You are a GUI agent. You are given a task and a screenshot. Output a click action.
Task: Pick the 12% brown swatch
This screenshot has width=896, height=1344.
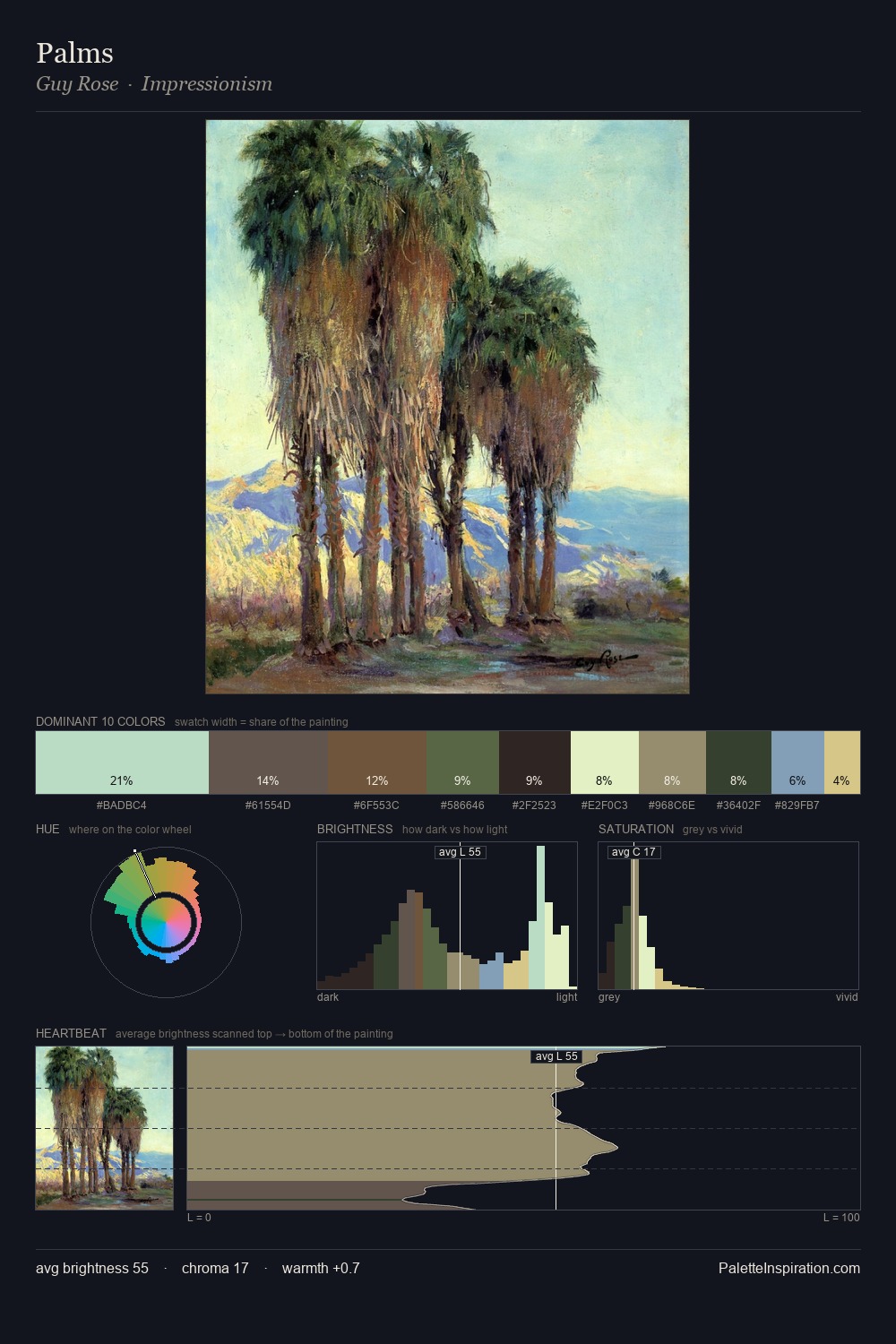pyautogui.click(x=377, y=762)
